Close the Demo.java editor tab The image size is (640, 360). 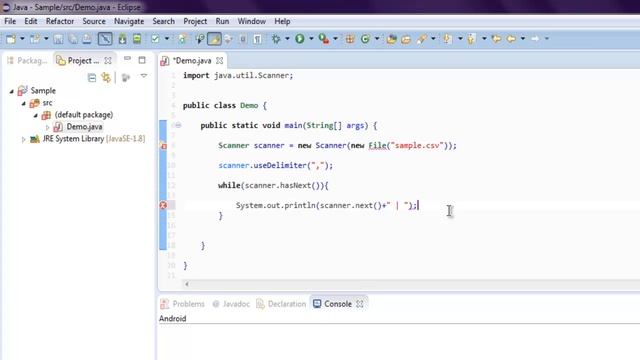220,61
